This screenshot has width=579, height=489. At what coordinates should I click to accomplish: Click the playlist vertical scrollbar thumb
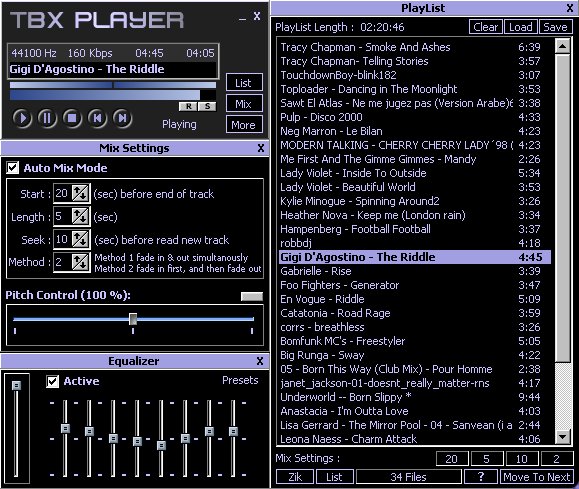(562, 208)
